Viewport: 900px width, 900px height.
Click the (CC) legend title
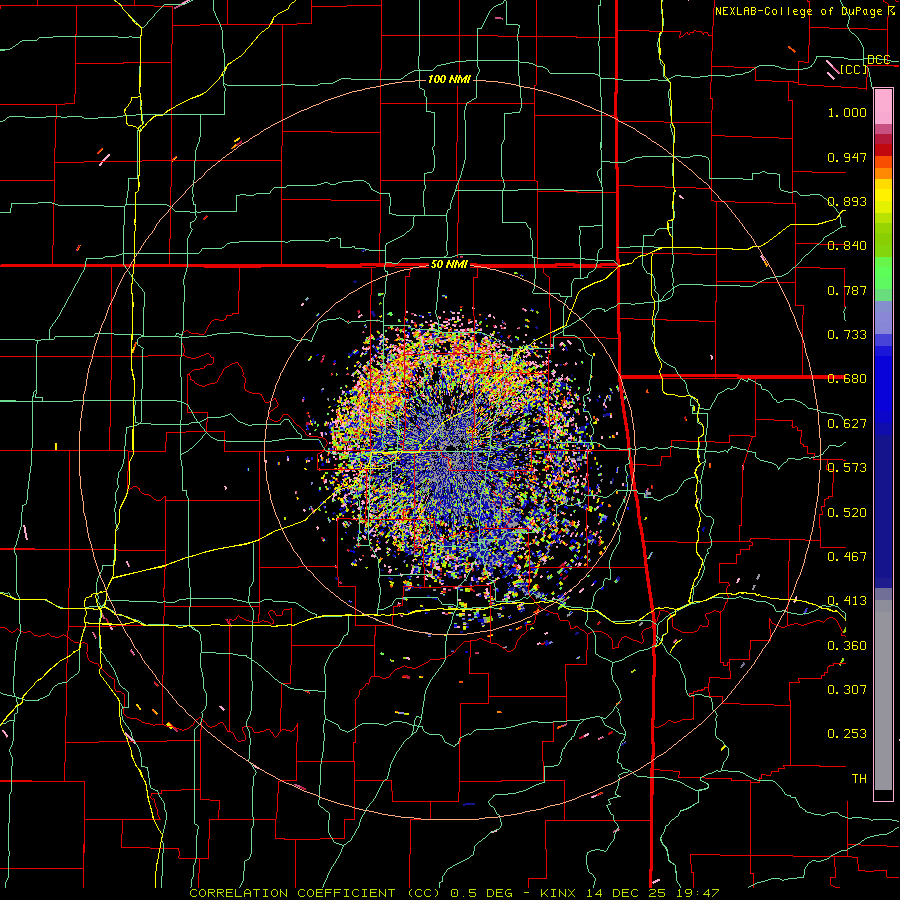point(854,69)
